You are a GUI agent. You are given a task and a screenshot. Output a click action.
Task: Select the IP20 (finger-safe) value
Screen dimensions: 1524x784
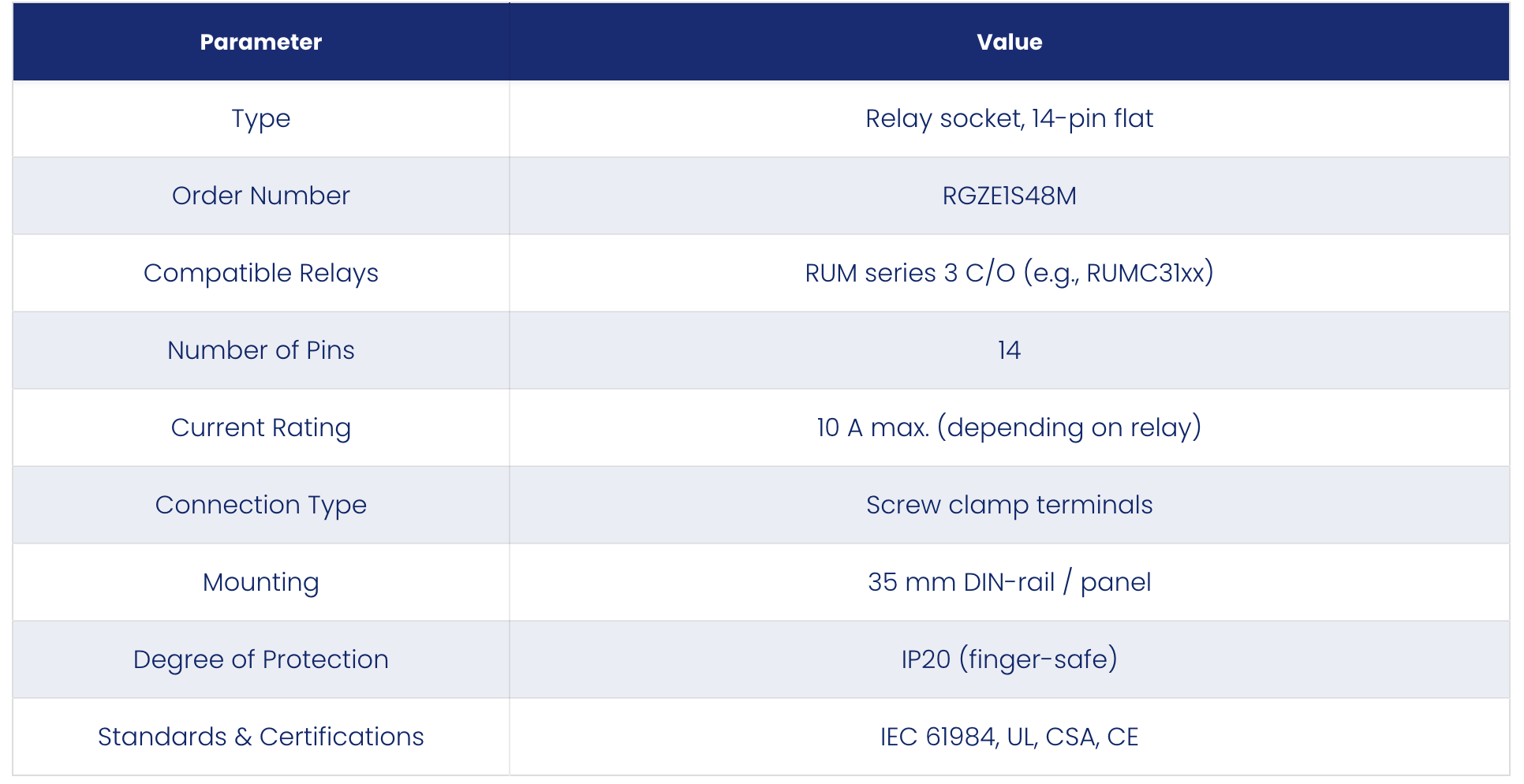click(x=1010, y=659)
